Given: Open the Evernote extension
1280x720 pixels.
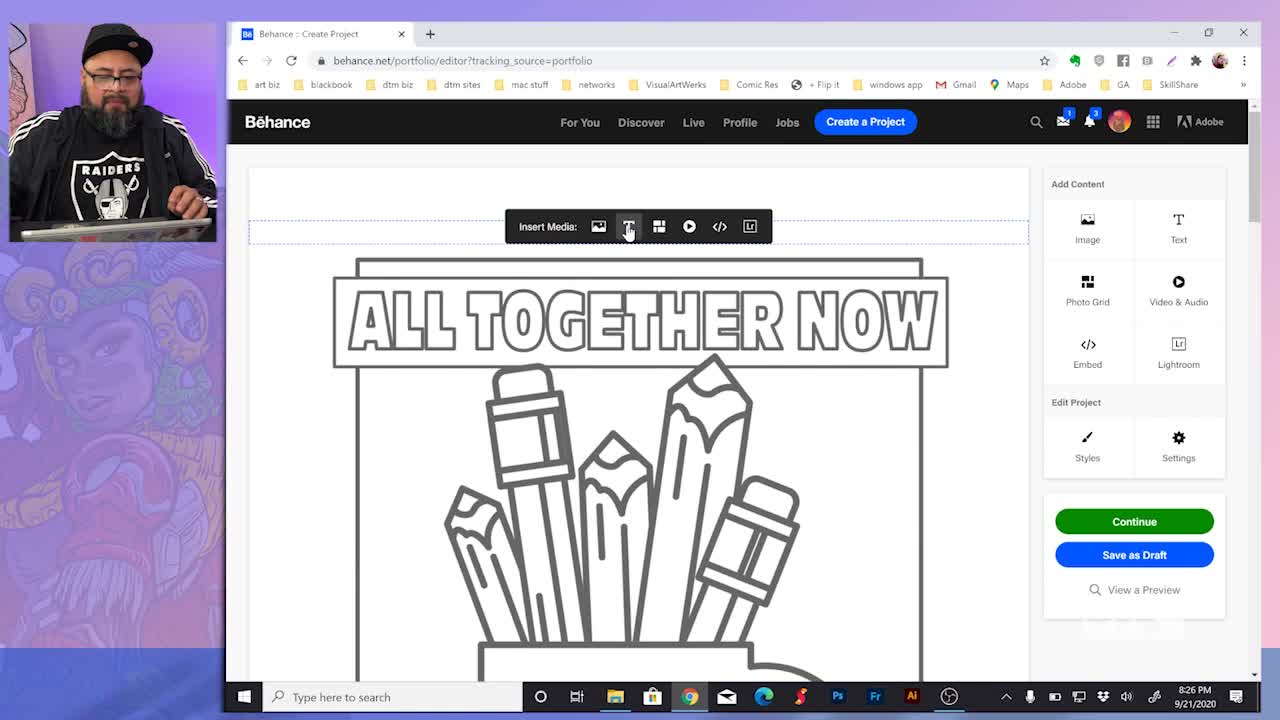Looking at the screenshot, I should click(1075, 61).
